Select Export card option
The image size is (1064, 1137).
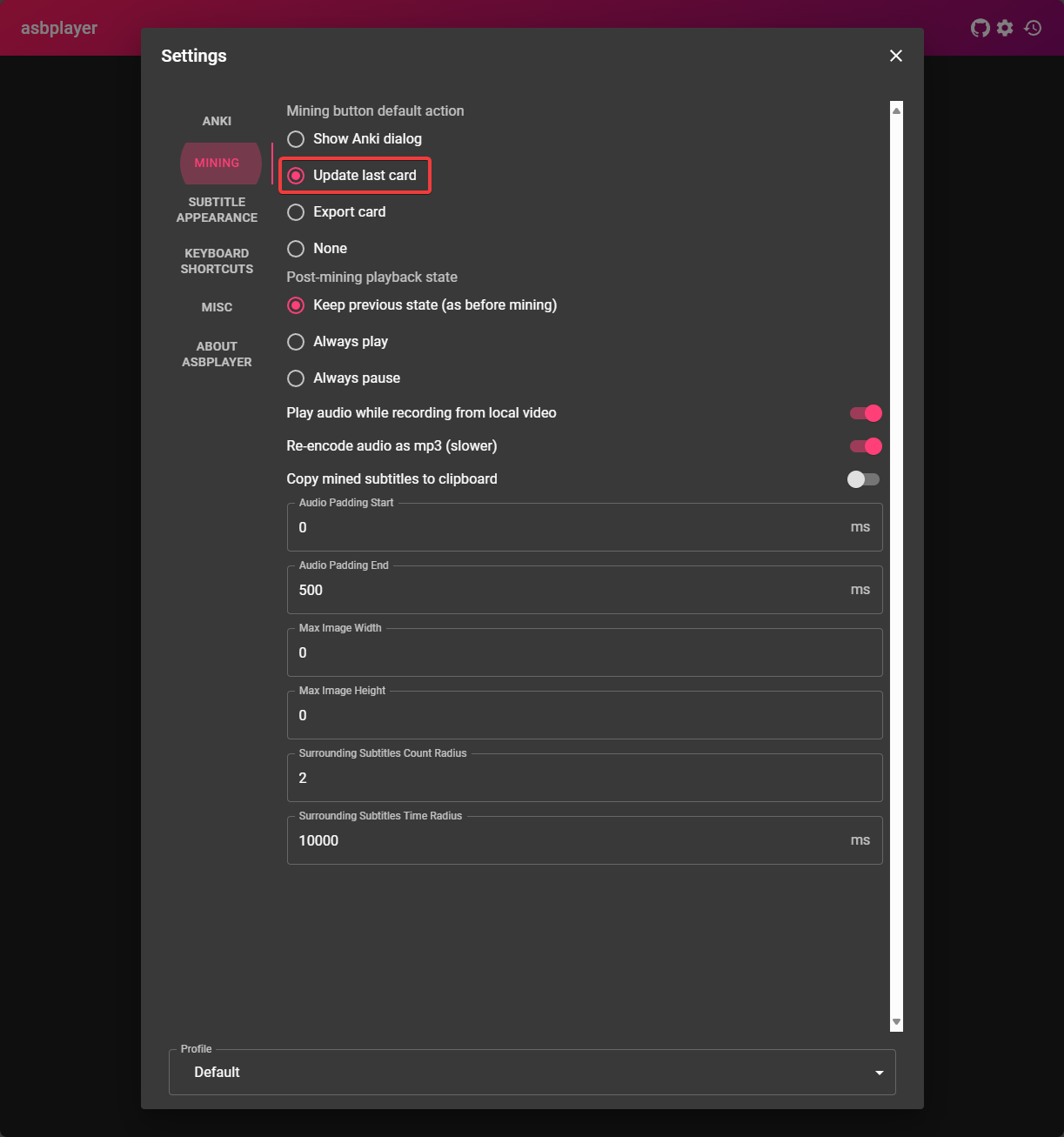click(296, 211)
